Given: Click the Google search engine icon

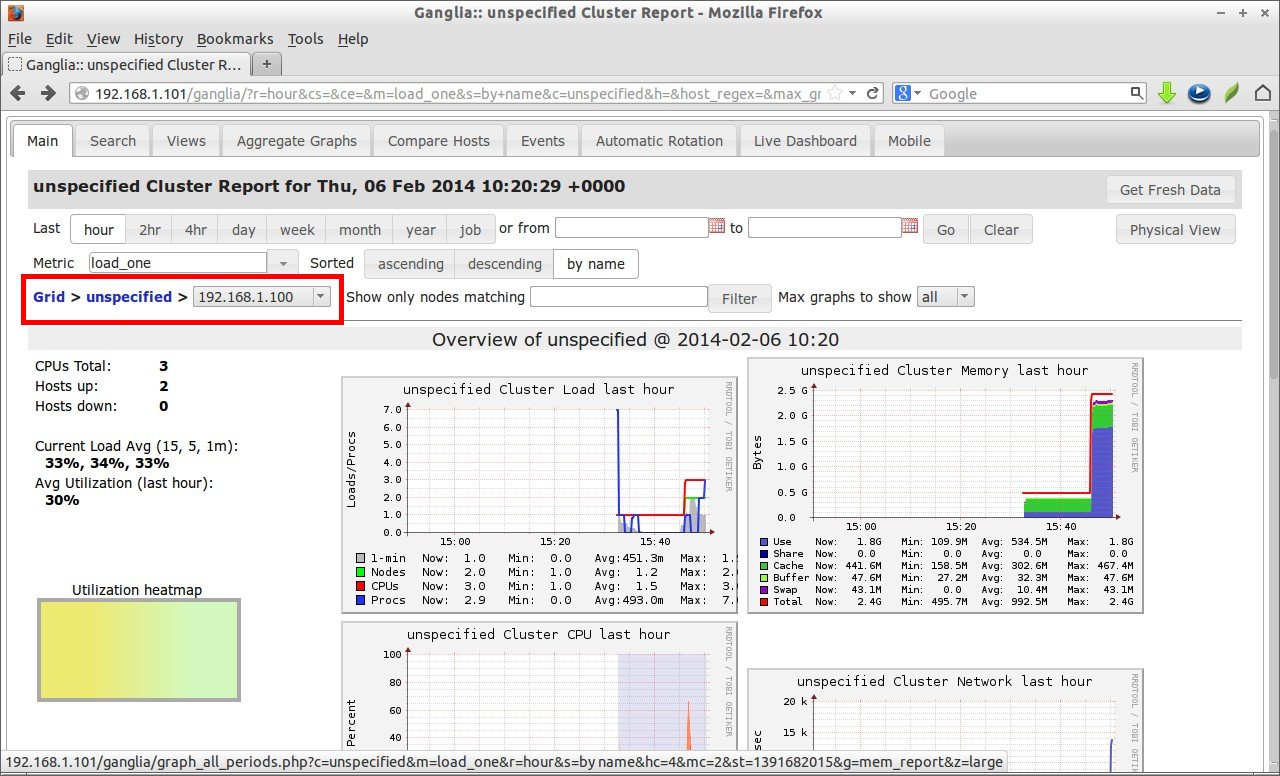Looking at the screenshot, I should click(x=903, y=93).
